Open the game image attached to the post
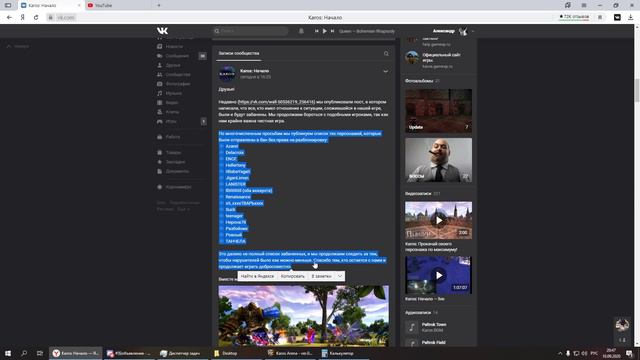This screenshot has height=360, width=640. click(x=303, y=316)
